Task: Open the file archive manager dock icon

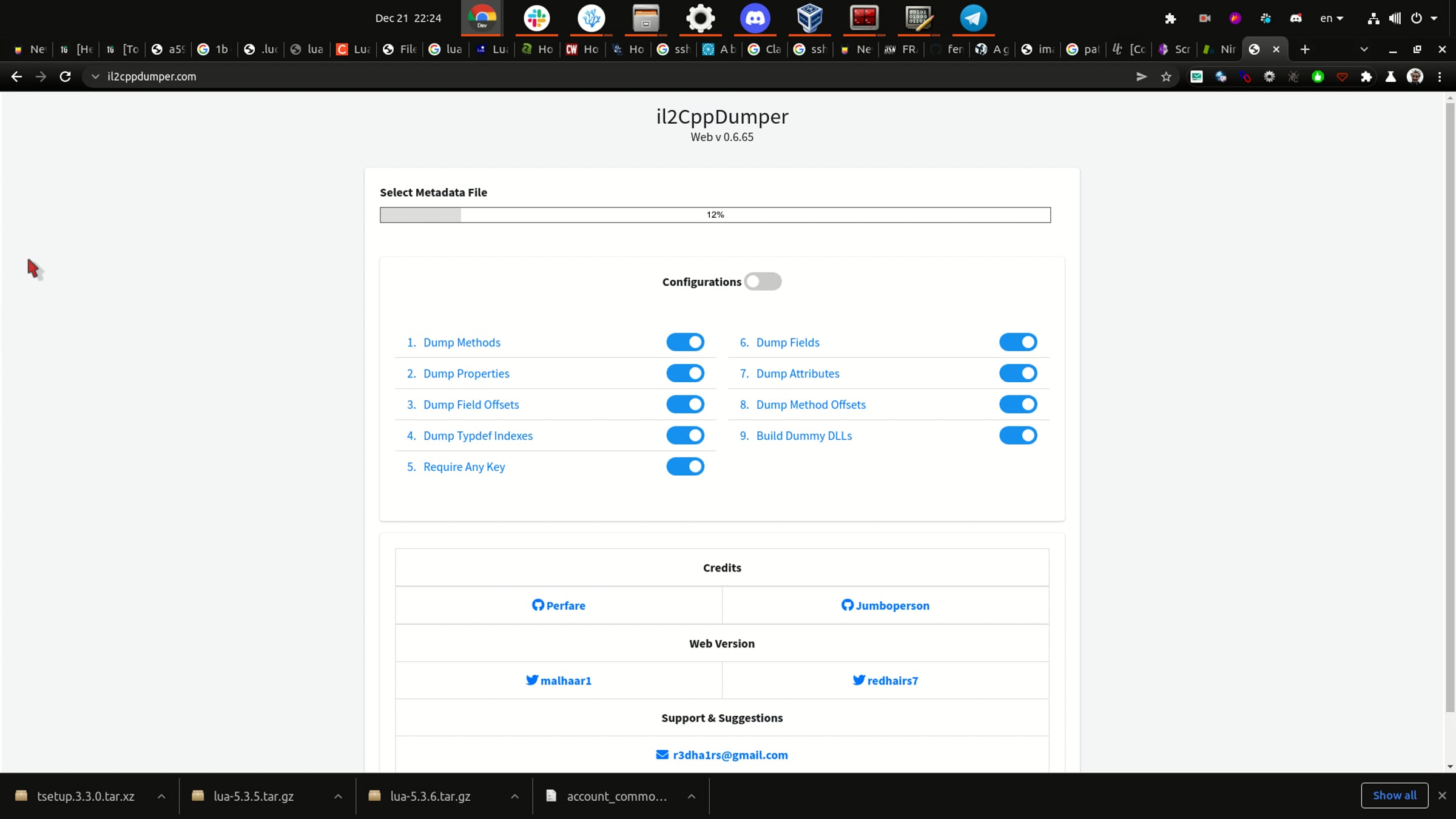Action: 645,18
